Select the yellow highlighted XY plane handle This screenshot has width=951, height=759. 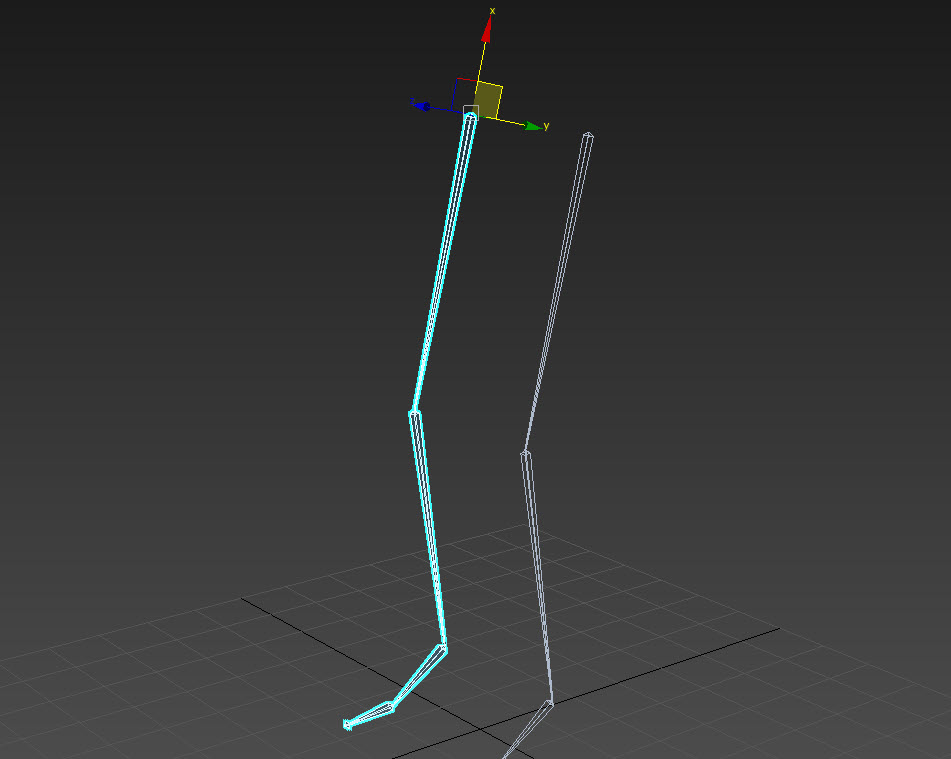tap(488, 100)
